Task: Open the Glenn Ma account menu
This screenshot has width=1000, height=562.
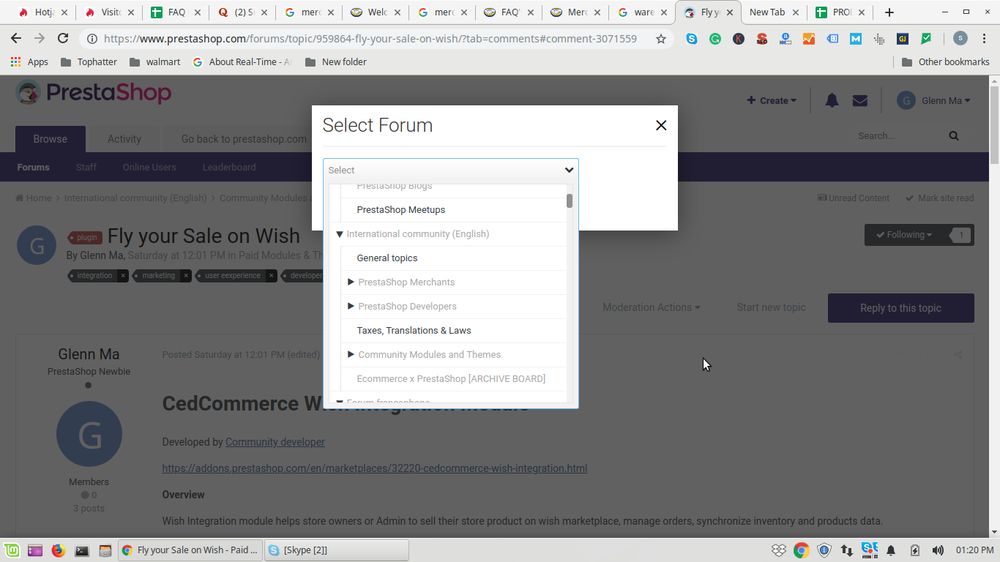Action: point(934,101)
